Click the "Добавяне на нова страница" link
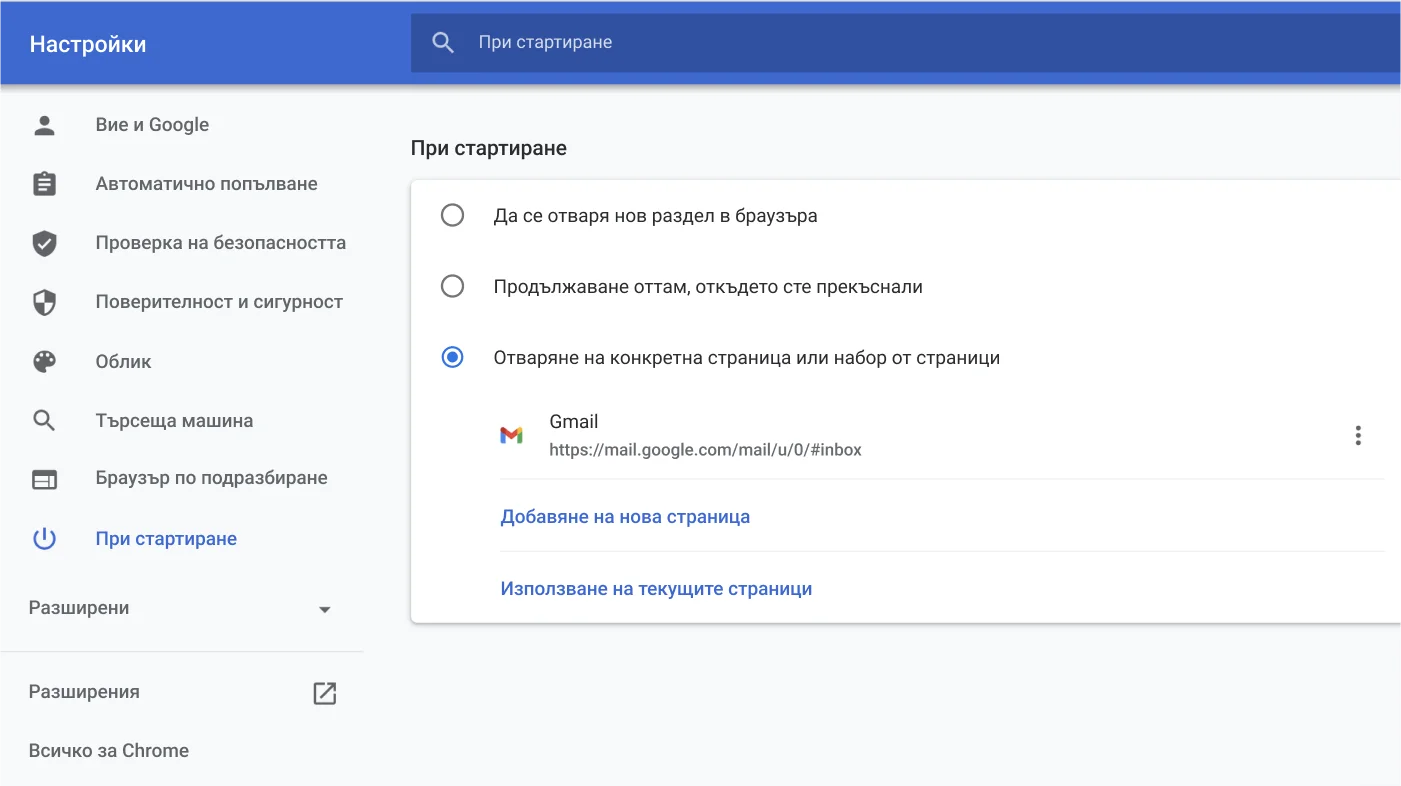 (625, 516)
